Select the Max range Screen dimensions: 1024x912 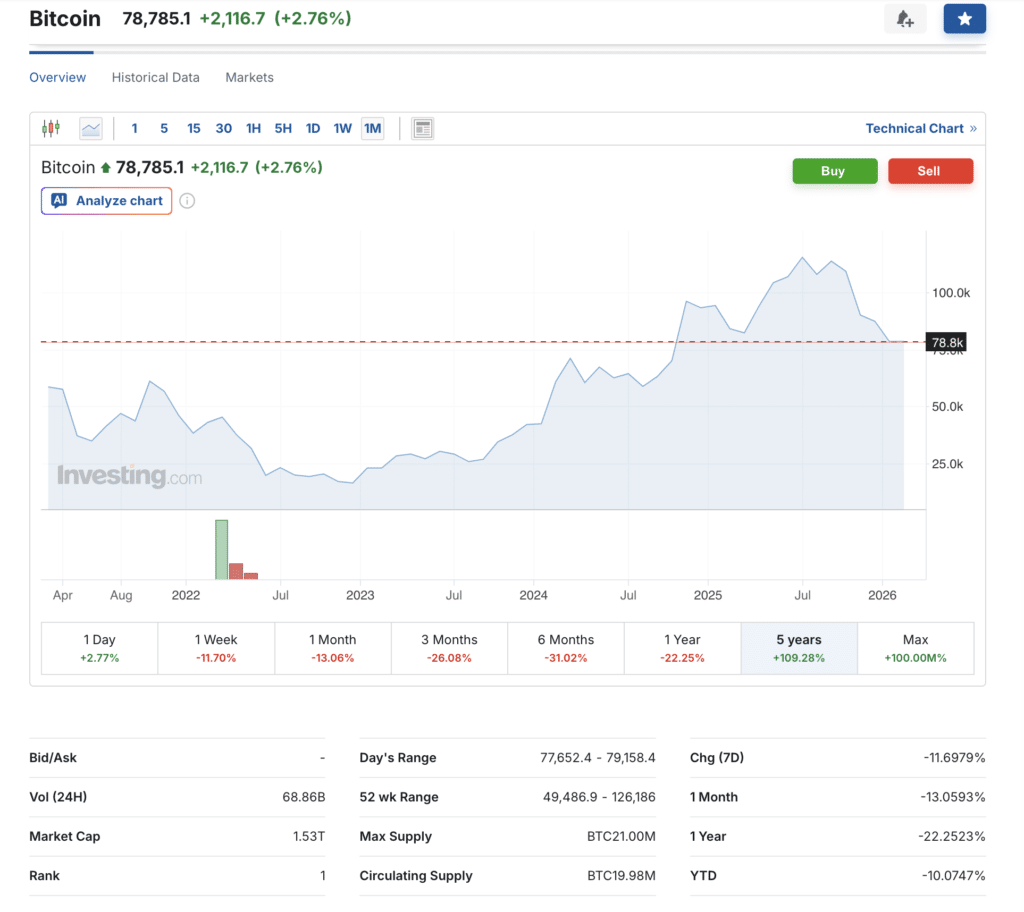[x=916, y=648]
